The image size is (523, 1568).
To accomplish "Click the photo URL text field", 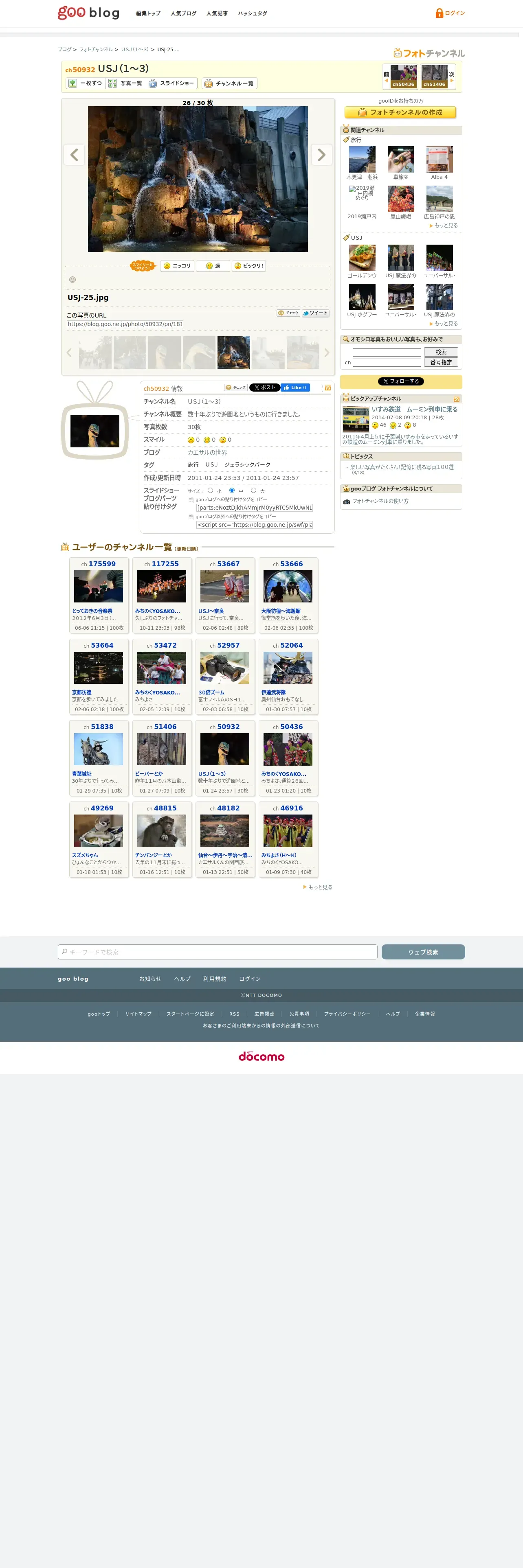I will point(125,324).
